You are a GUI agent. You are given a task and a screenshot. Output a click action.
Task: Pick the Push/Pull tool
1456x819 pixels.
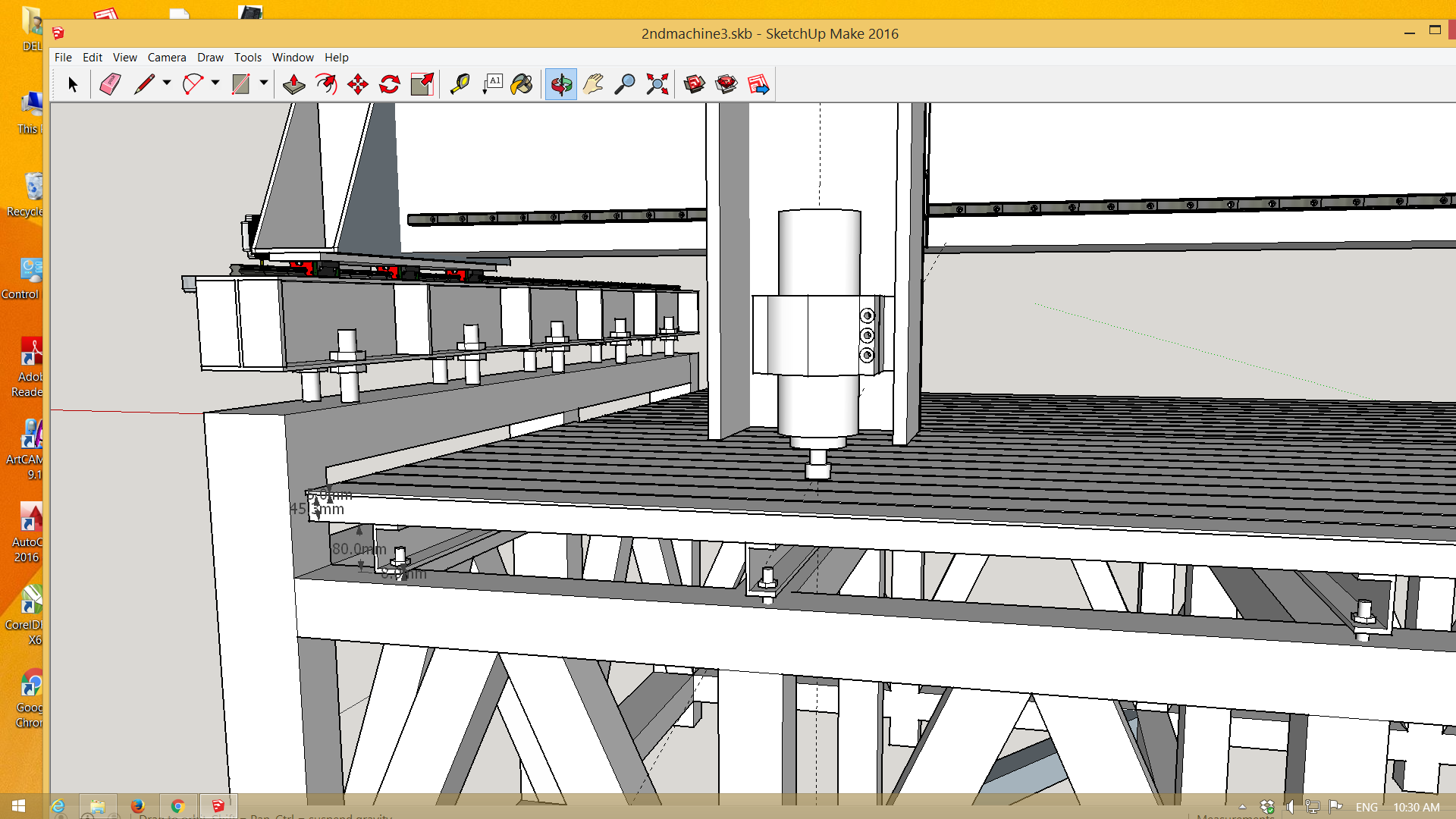pyautogui.click(x=293, y=84)
